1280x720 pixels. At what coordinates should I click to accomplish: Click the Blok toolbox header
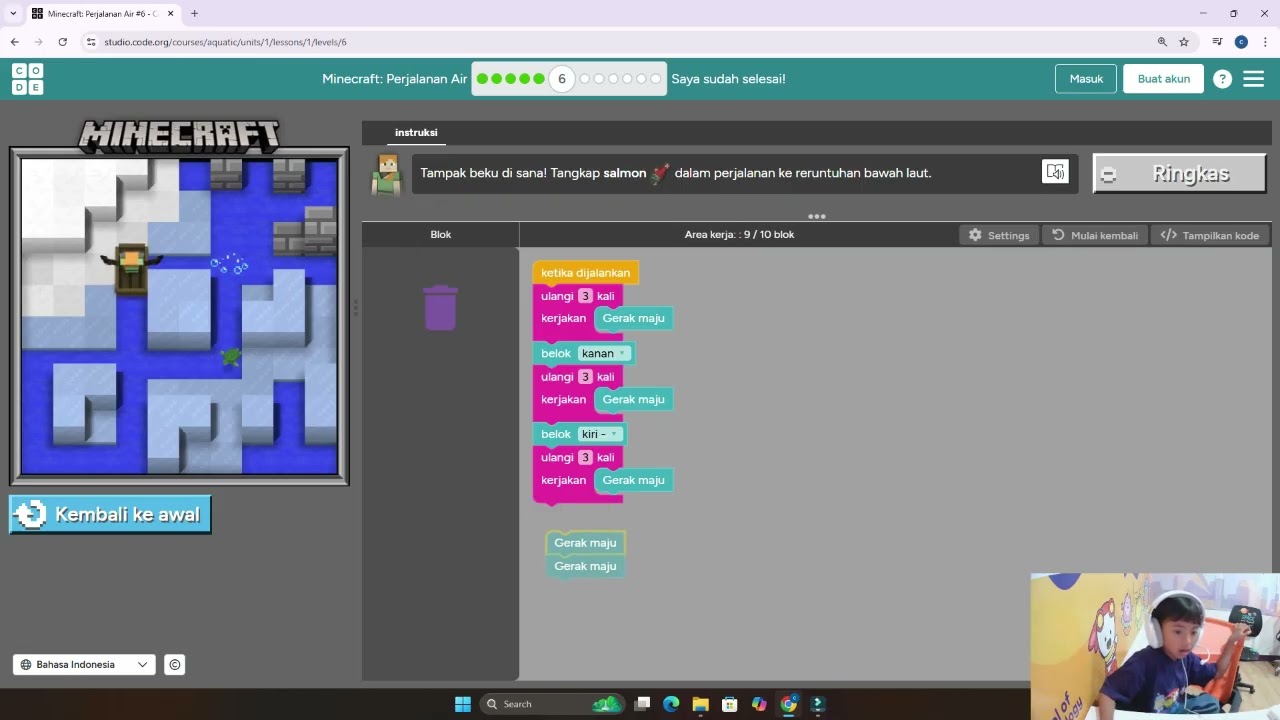coord(441,234)
